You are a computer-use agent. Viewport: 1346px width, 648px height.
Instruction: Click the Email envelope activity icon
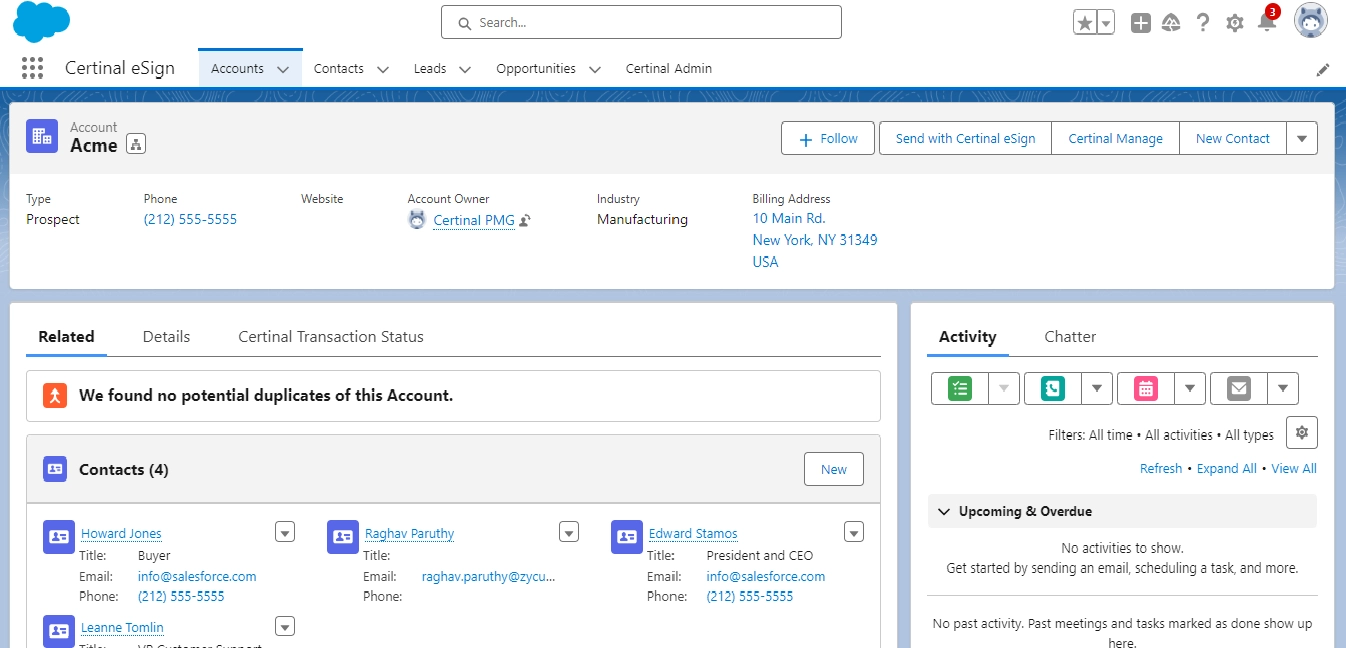coord(1239,388)
